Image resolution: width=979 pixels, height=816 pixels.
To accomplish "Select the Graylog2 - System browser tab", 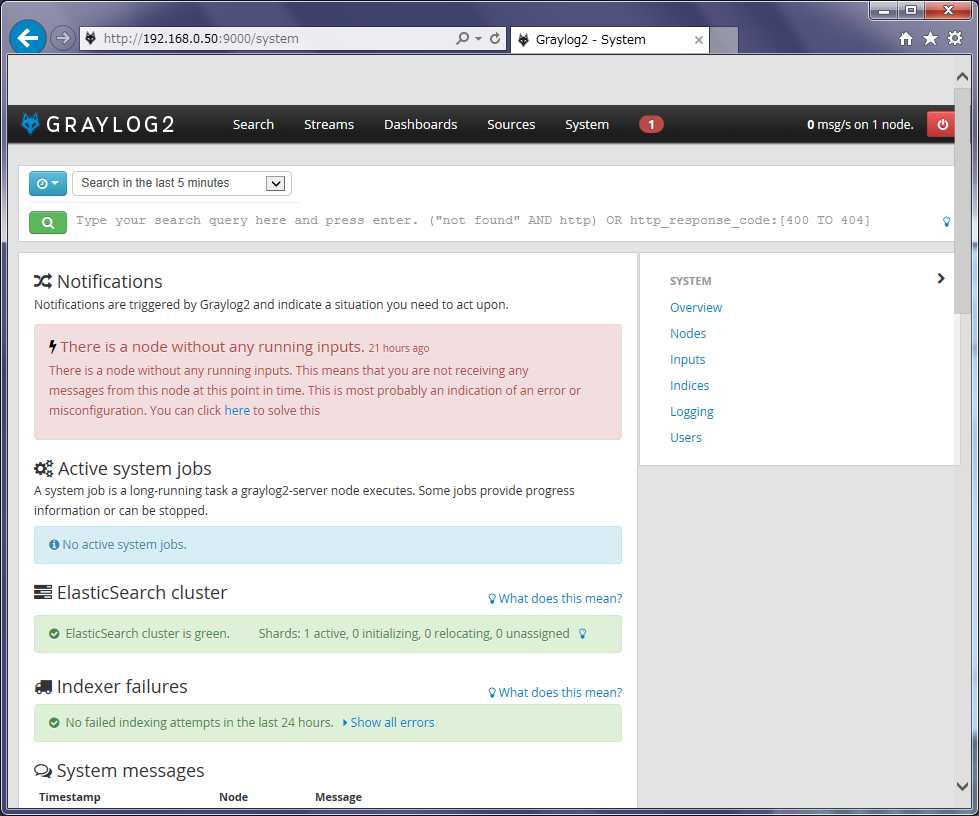I will [x=610, y=40].
